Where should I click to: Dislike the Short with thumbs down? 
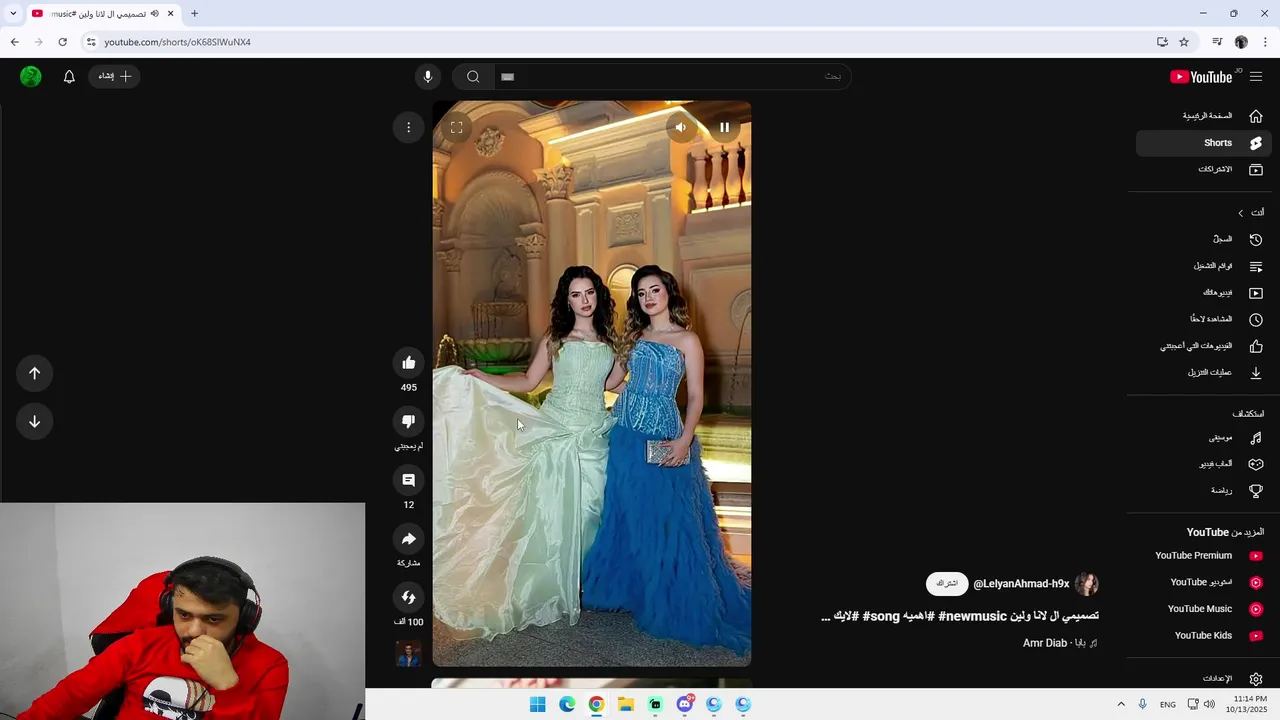tap(408, 421)
